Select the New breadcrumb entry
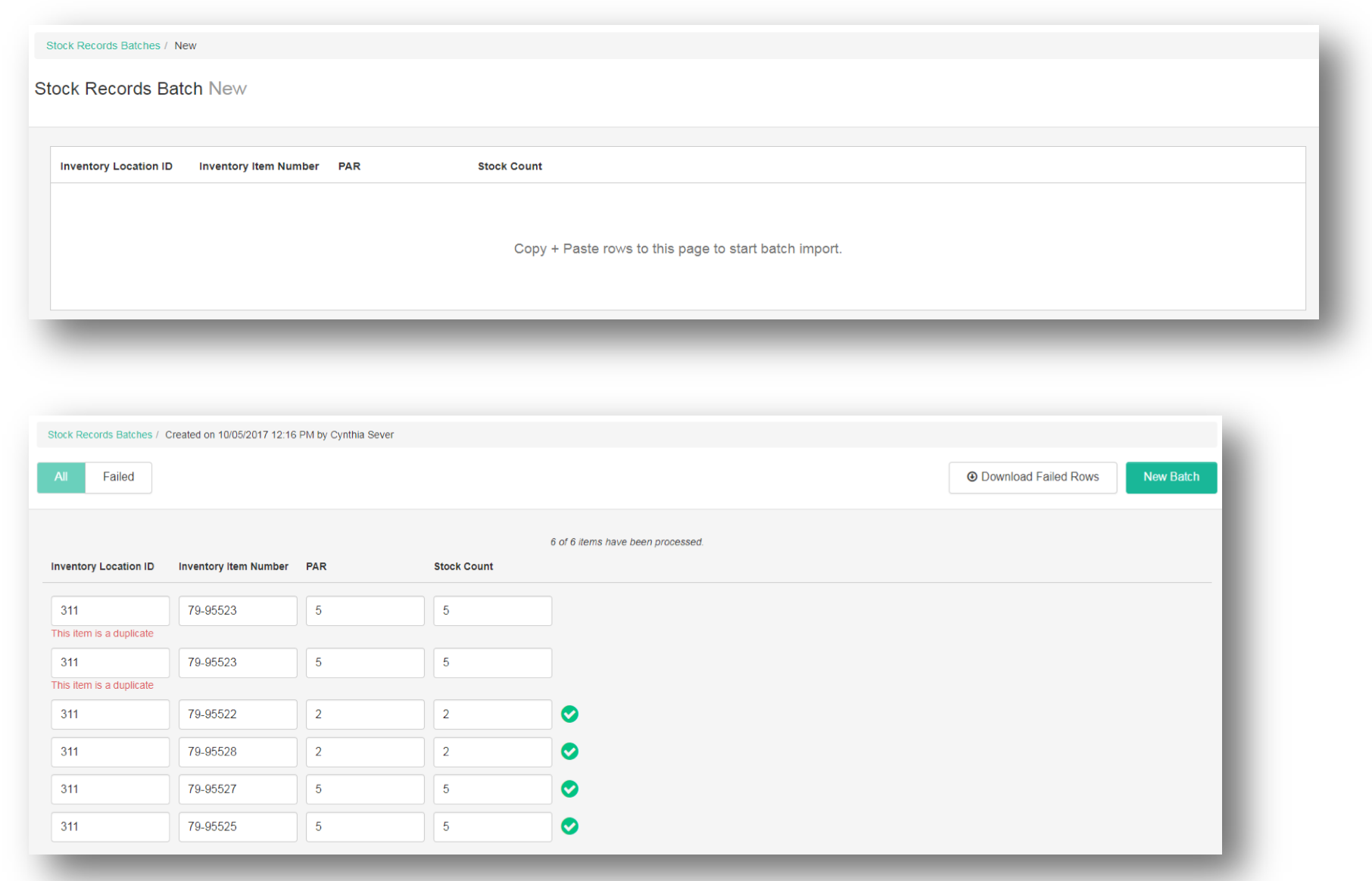 185,45
